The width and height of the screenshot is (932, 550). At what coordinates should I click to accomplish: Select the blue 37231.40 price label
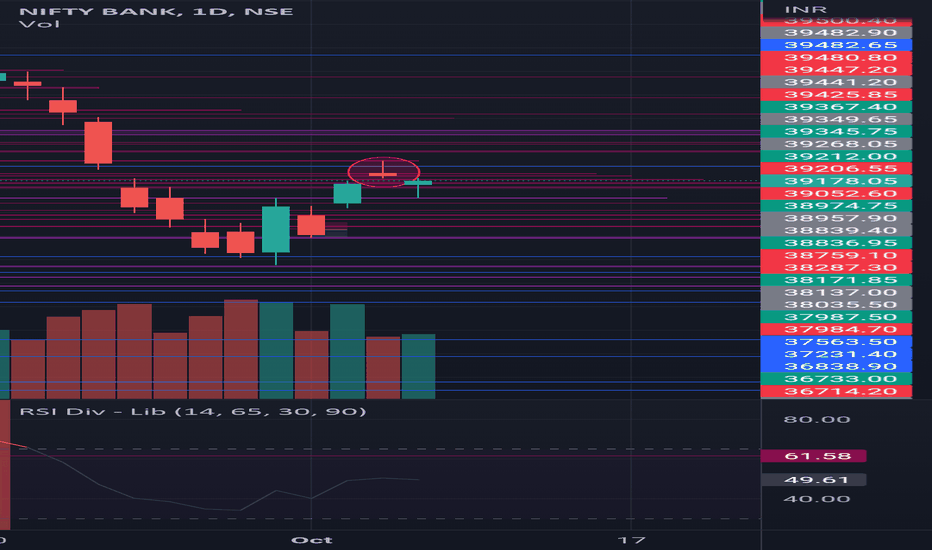click(x=836, y=354)
